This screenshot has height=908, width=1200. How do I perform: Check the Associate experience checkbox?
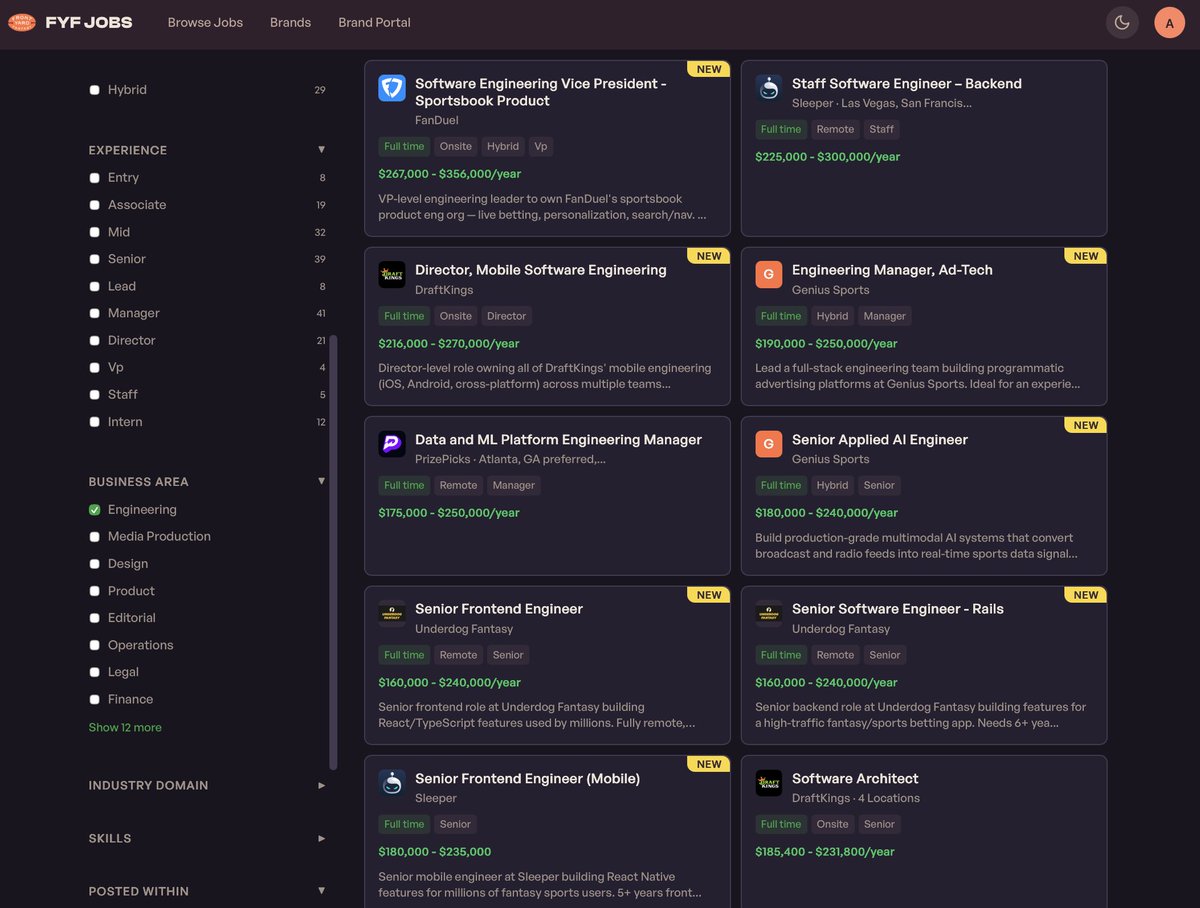coord(94,205)
